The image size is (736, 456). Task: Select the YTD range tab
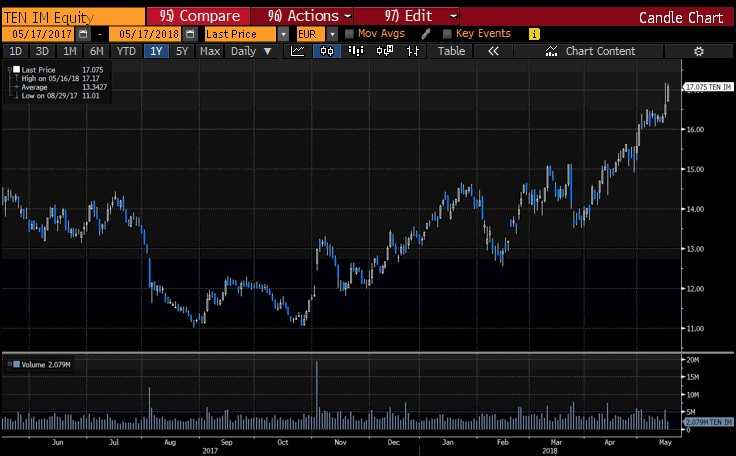click(x=126, y=51)
